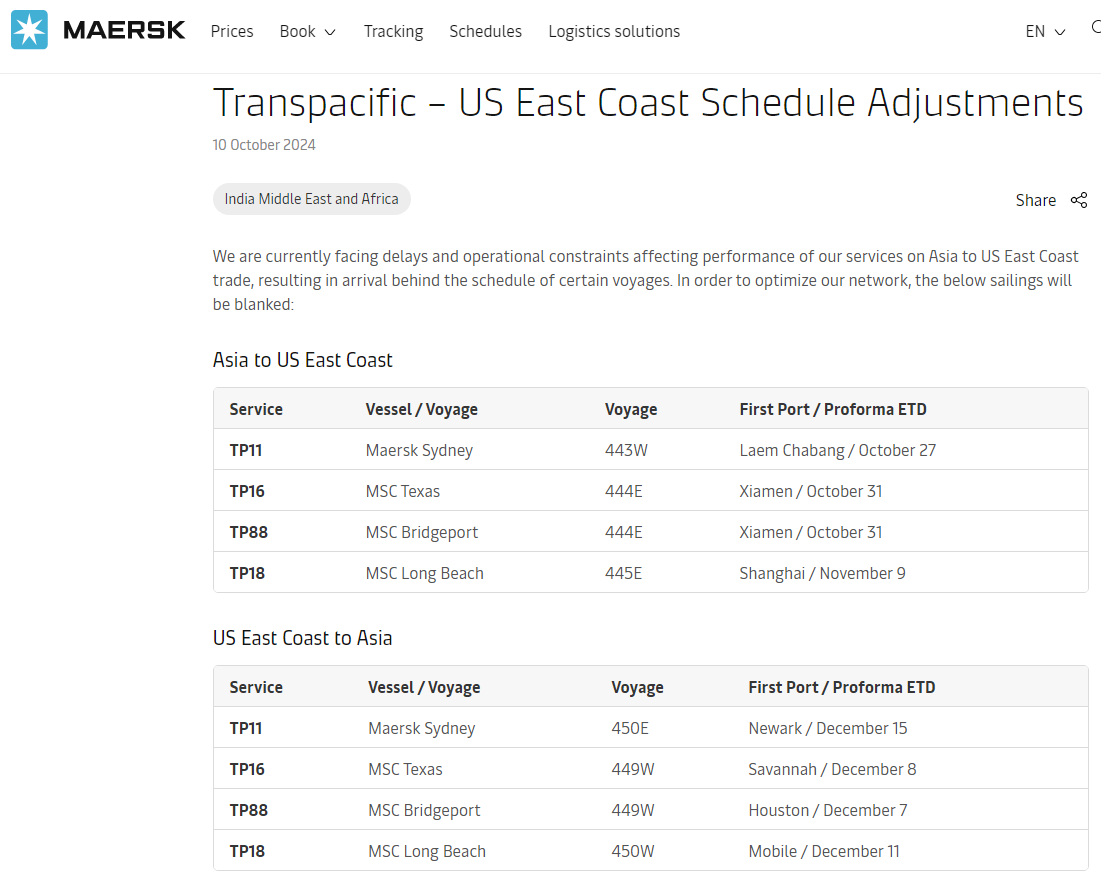Select the Transpacific schedule adjustments headline
Image resolution: width=1101 pixels, height=880 pixels.
(648, 103)
